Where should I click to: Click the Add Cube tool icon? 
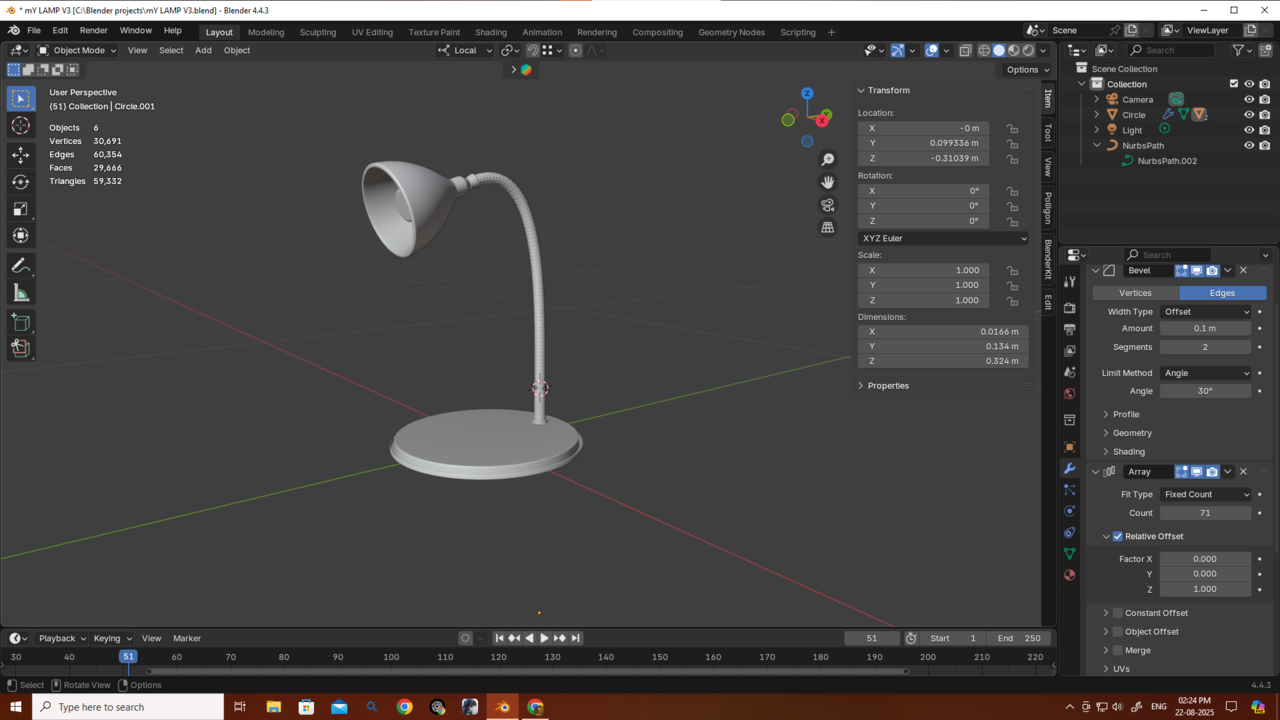(x=20, y=322)
